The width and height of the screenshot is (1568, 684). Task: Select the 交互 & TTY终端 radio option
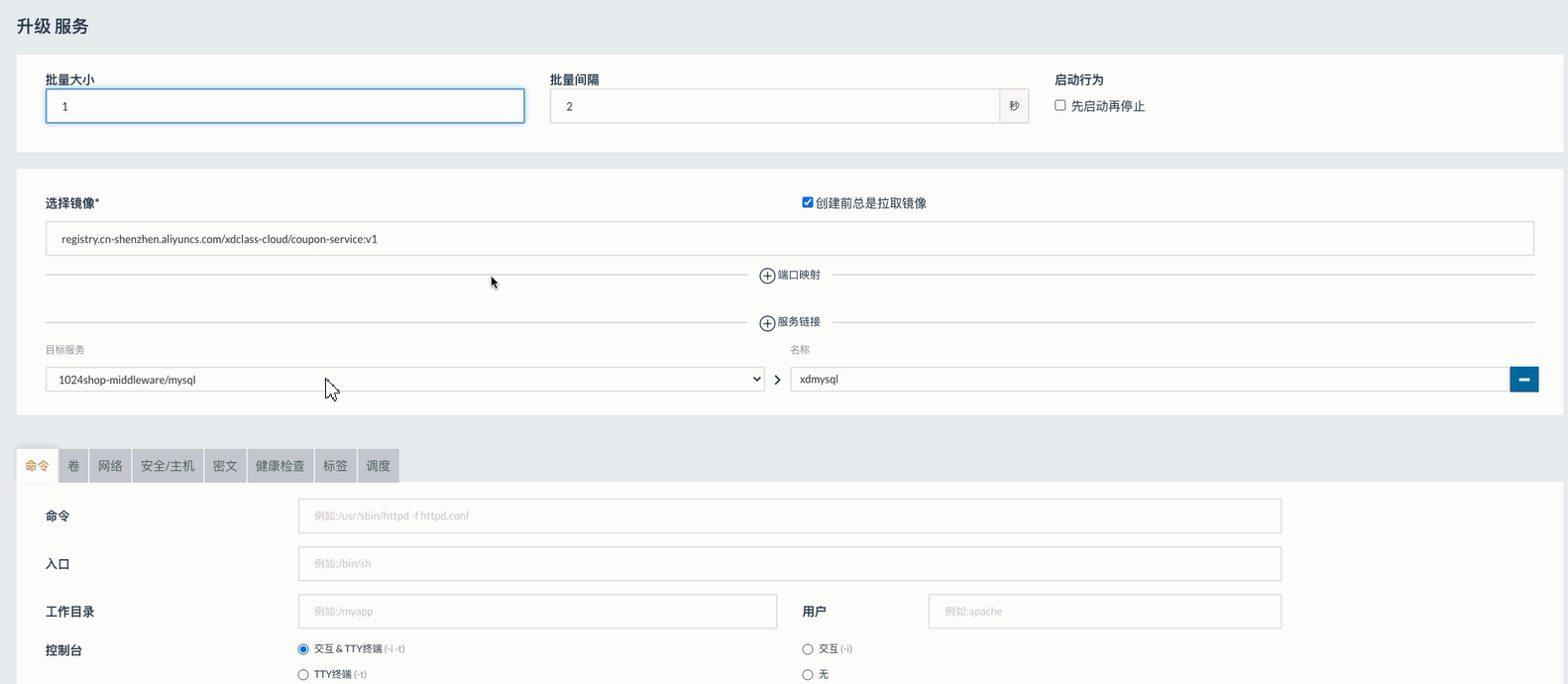click(303, 649)
